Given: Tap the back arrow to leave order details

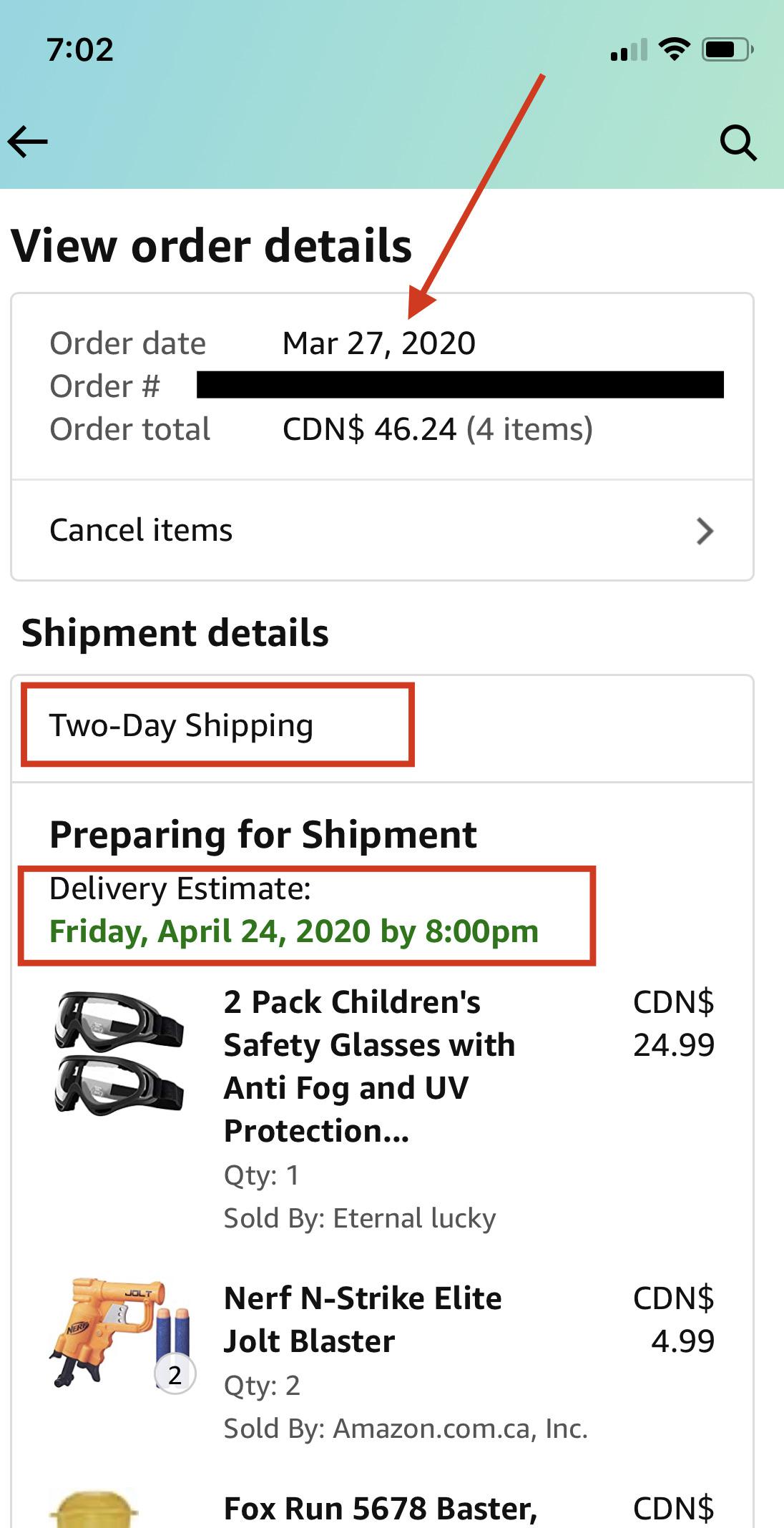Looking at the screenshot, I should point(27,142).
